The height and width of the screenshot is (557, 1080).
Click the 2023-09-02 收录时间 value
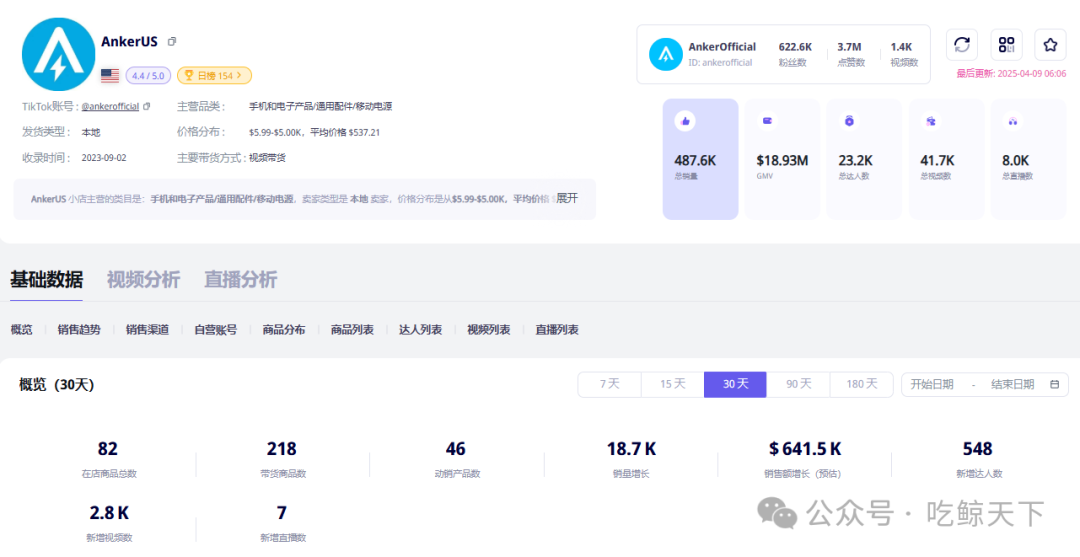(x=104, y=158)
